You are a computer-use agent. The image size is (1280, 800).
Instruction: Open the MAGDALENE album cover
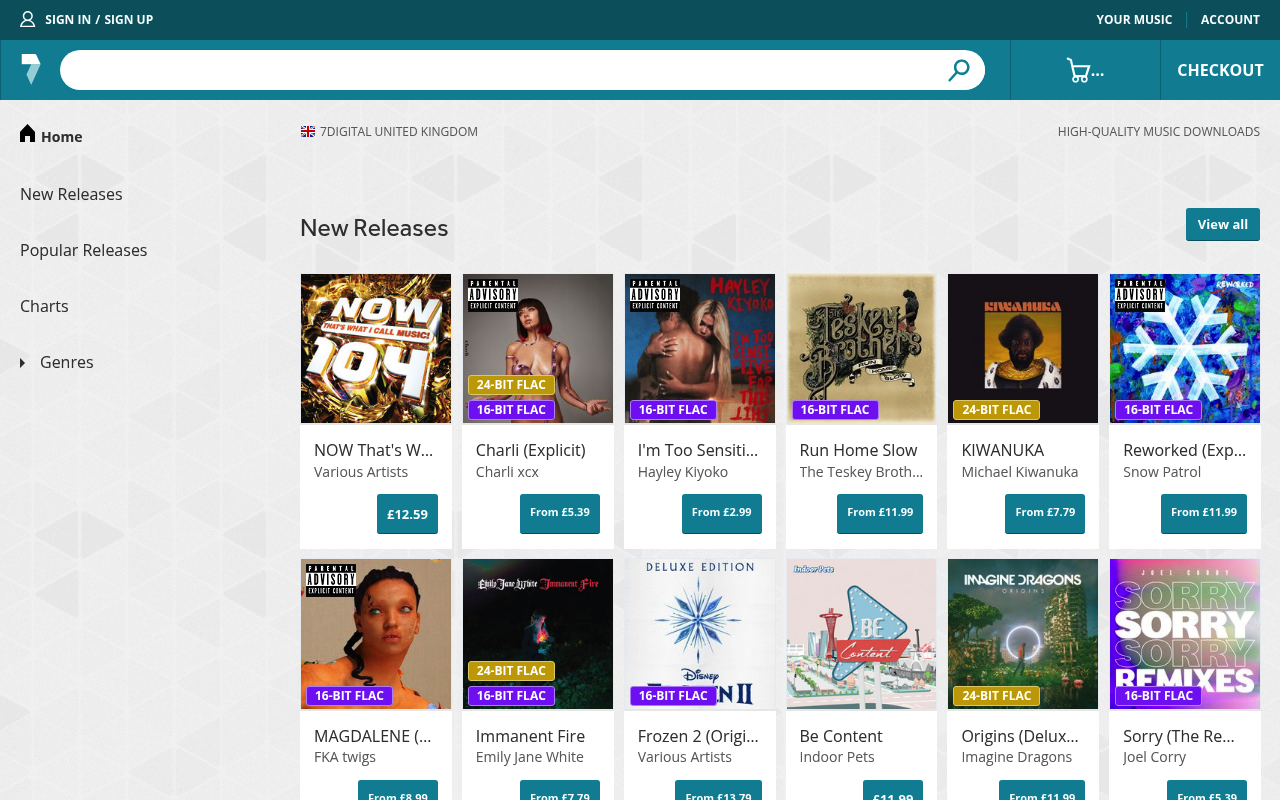[376, 634]
